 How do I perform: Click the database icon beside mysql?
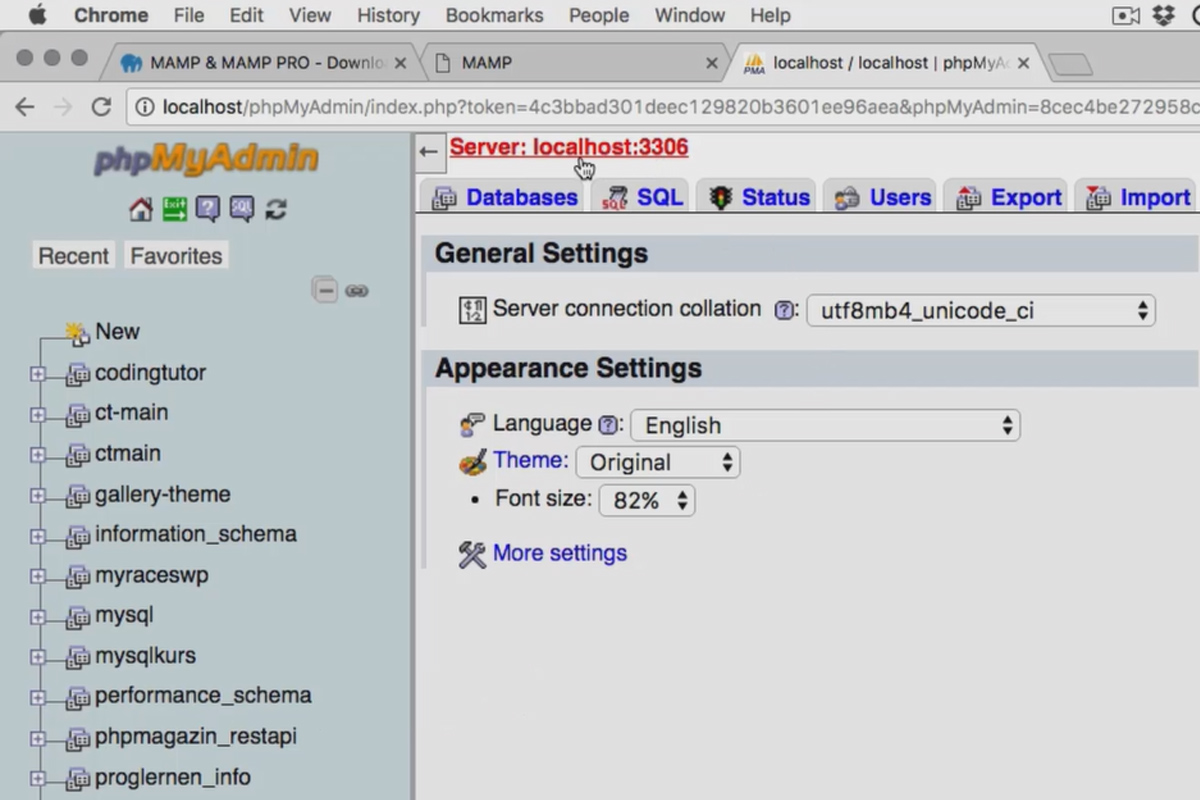click(78, 617)
